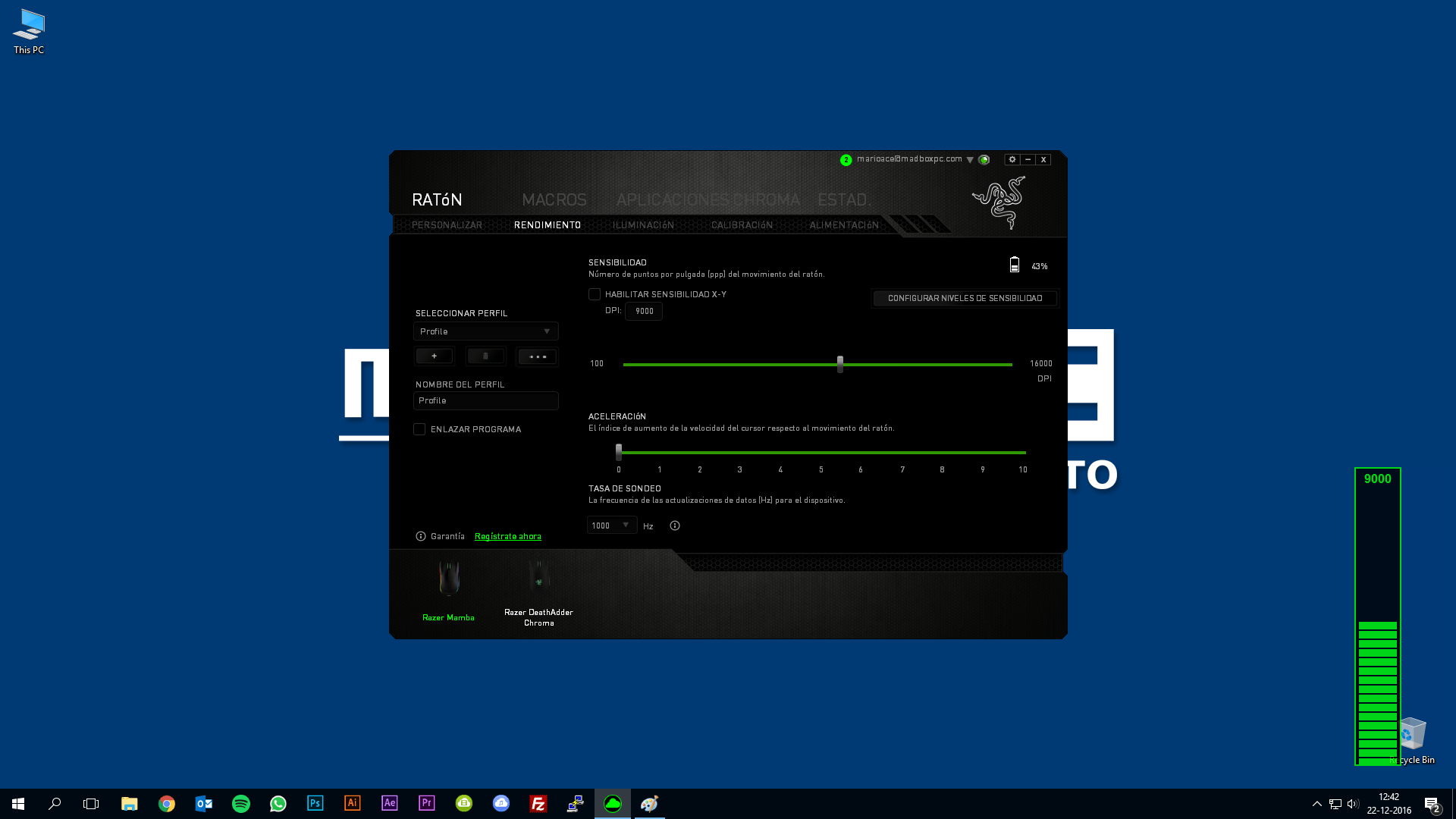Click the DPI sensitivity slider handle
The height and width of the screenshot is (819, 1456).
839,364
